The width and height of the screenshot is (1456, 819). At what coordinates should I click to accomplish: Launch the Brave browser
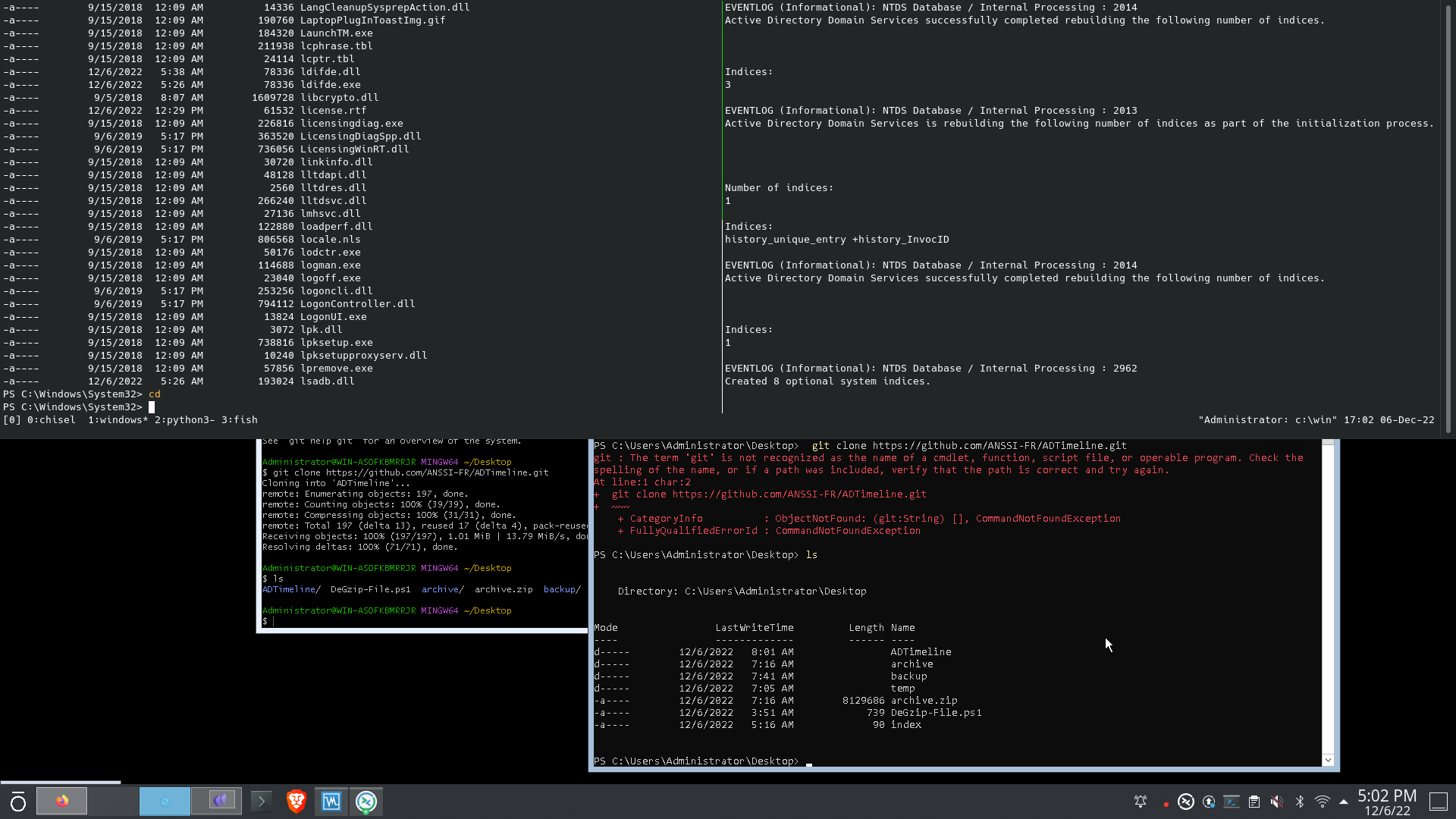(x=296, y=802)
